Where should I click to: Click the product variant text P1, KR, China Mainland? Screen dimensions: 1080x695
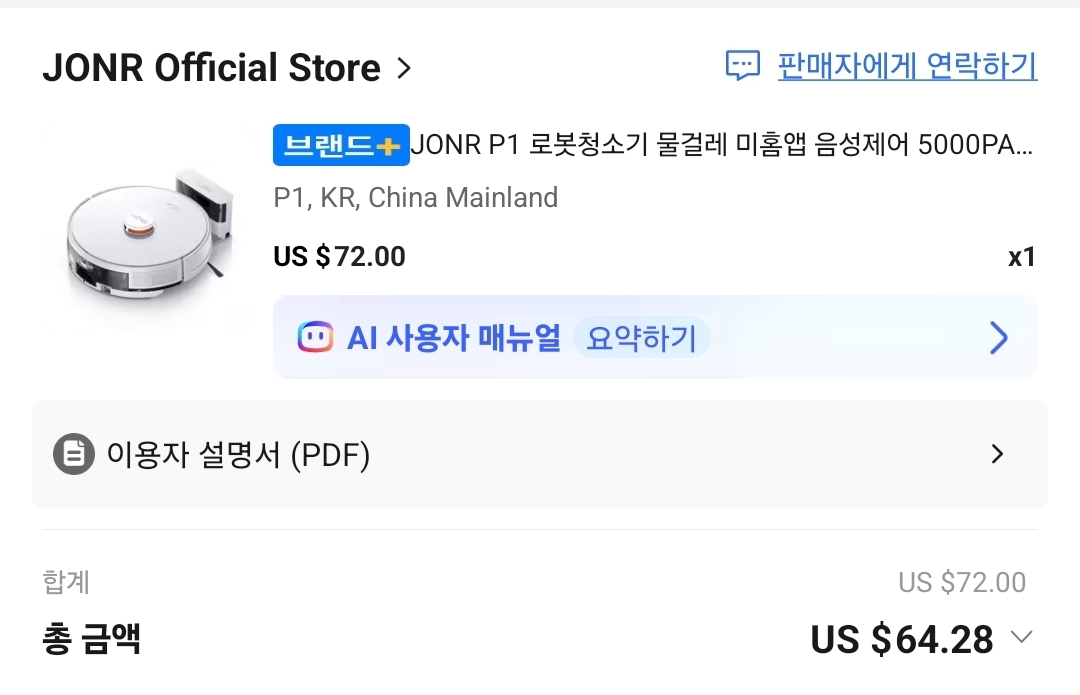click(415, 198)
